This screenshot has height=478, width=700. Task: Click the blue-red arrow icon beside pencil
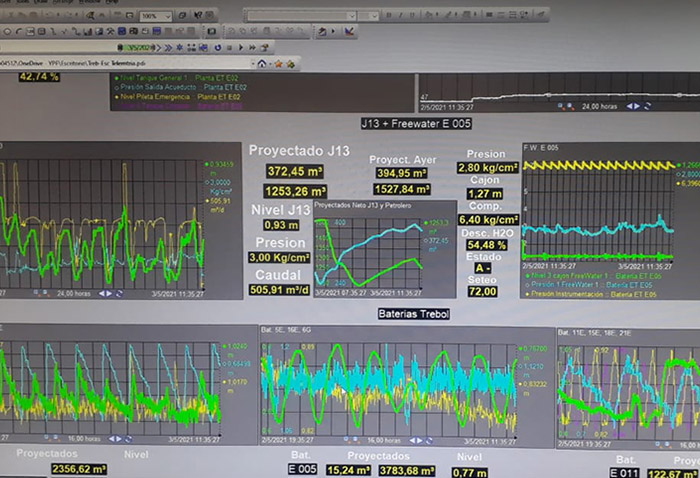pyautogui.click(x=349, y=32)
